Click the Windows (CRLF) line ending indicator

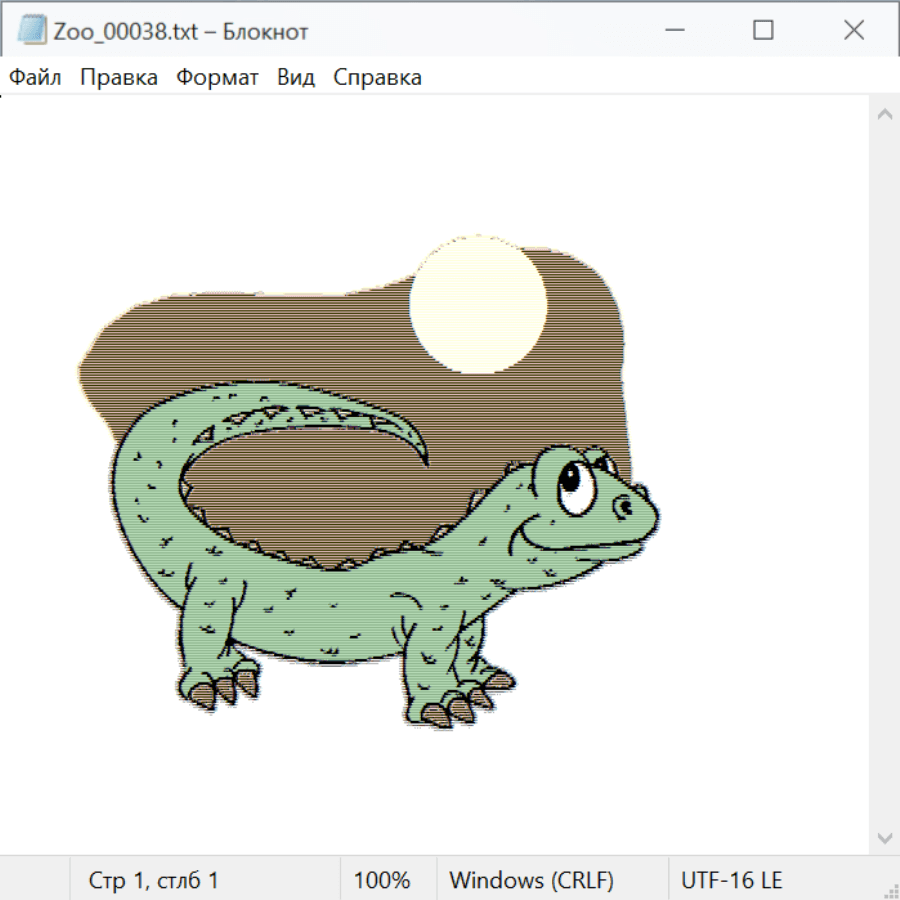click(x=531, y=880)
